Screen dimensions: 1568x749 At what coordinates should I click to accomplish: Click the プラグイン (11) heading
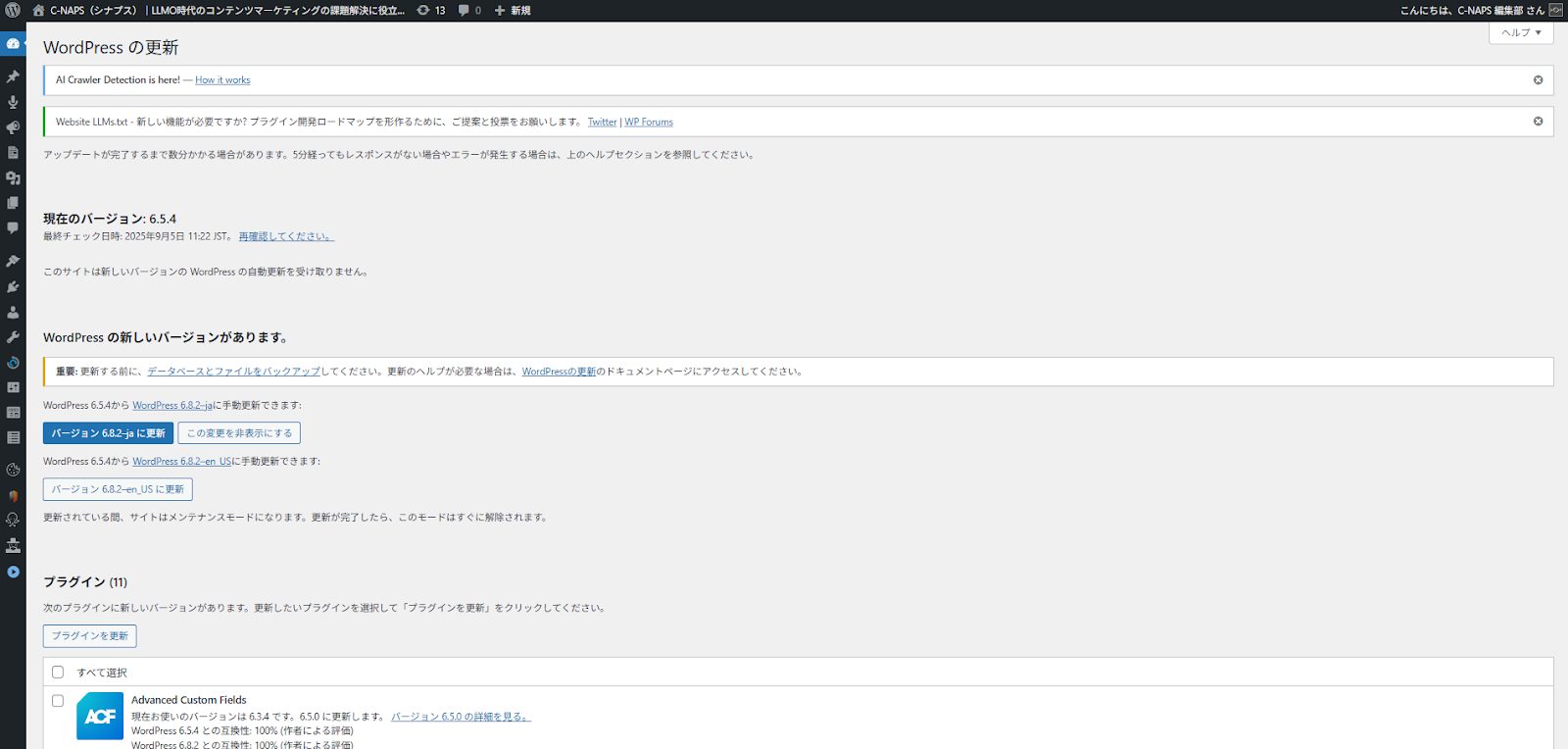pyautogui.click(x=85, y=582)
